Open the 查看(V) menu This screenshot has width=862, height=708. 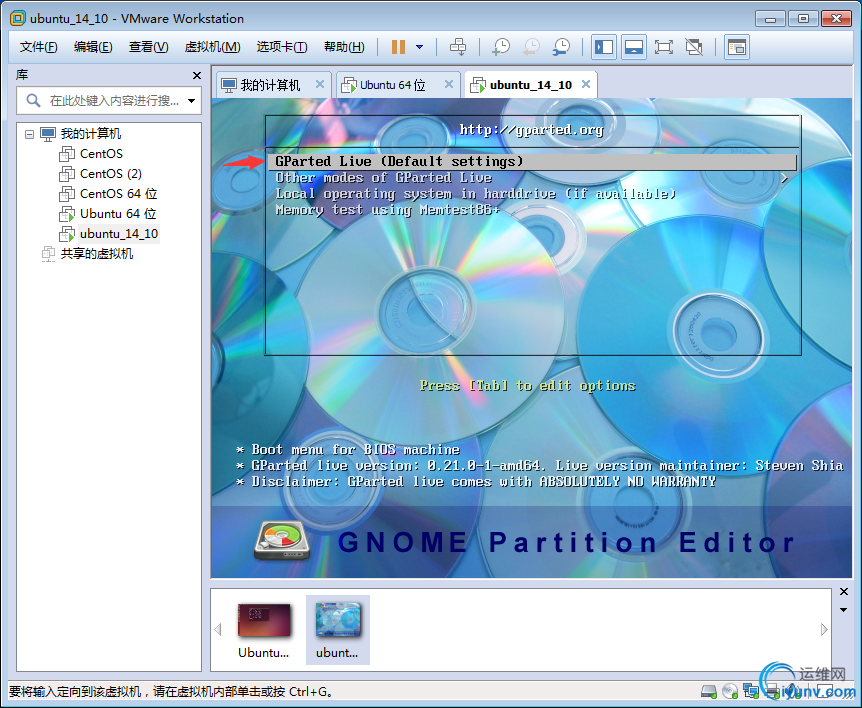click(x=148, y=47)
